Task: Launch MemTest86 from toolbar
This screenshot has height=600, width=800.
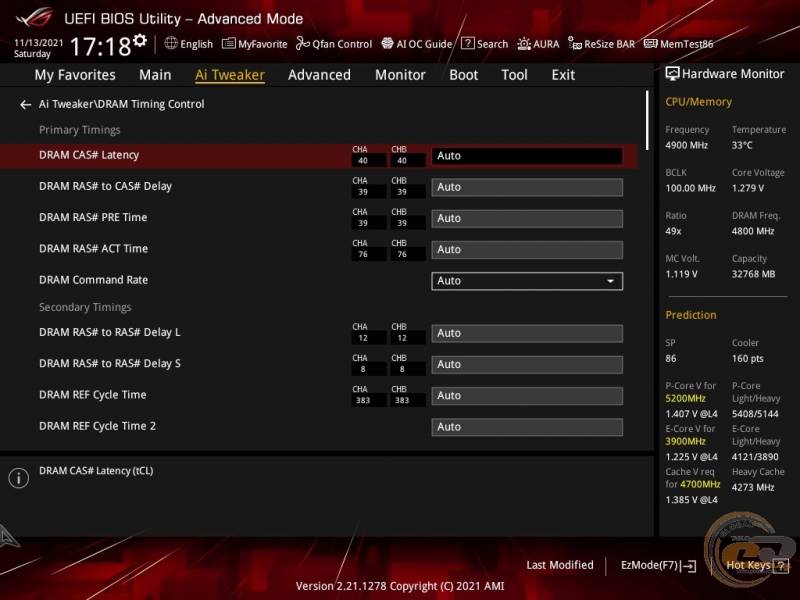Action: point(679,44)
